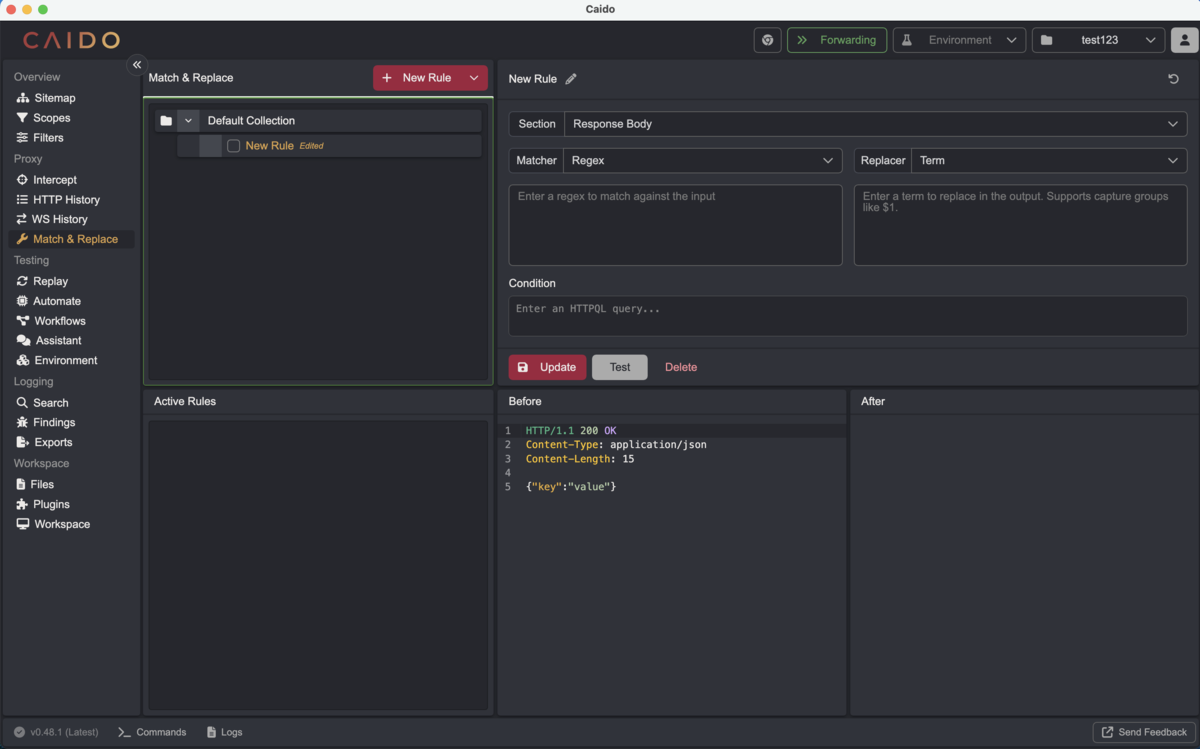
Task: Click the Workspace monitor icon
Action: (22, 524)
